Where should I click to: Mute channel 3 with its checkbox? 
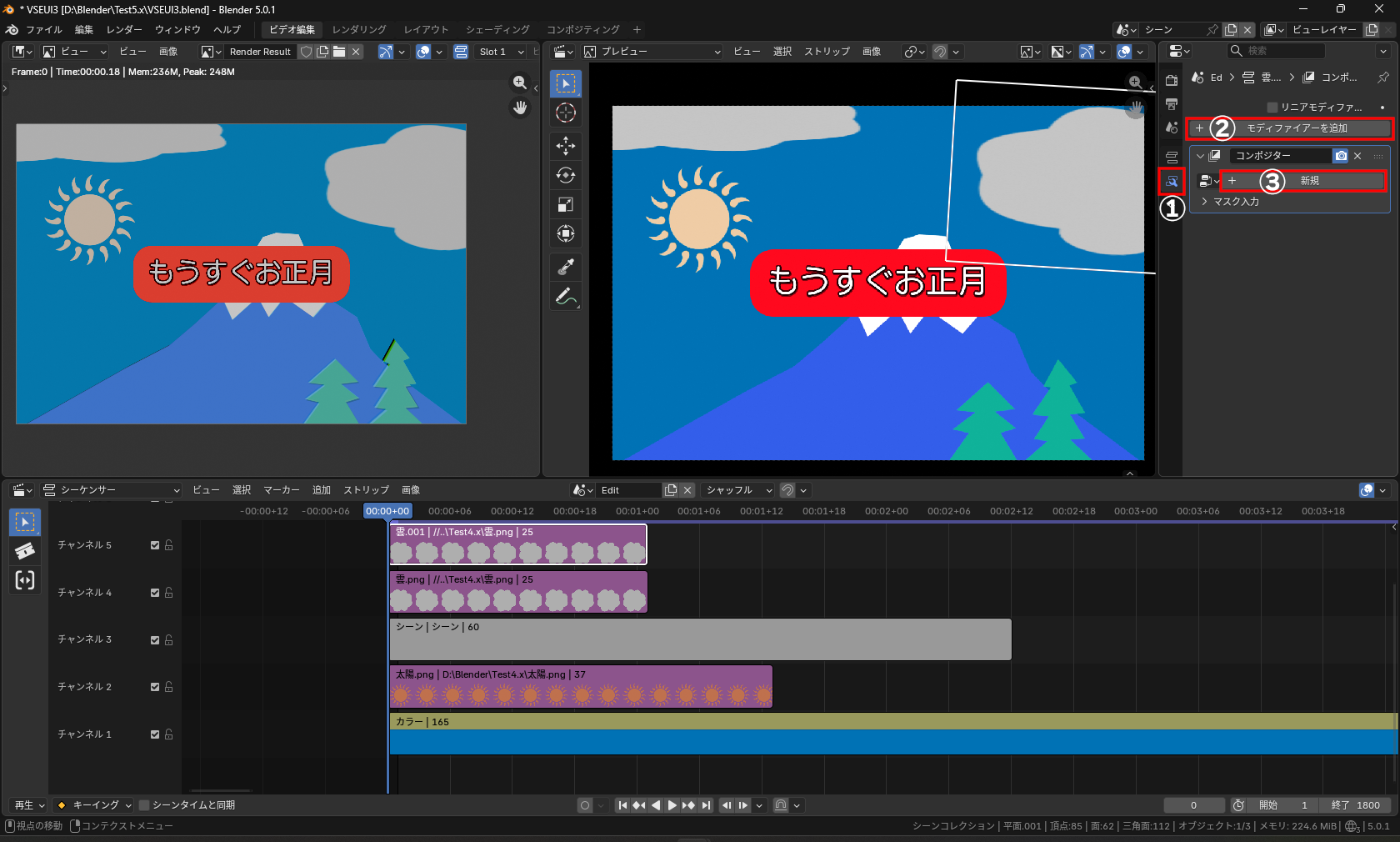(155, 640)
